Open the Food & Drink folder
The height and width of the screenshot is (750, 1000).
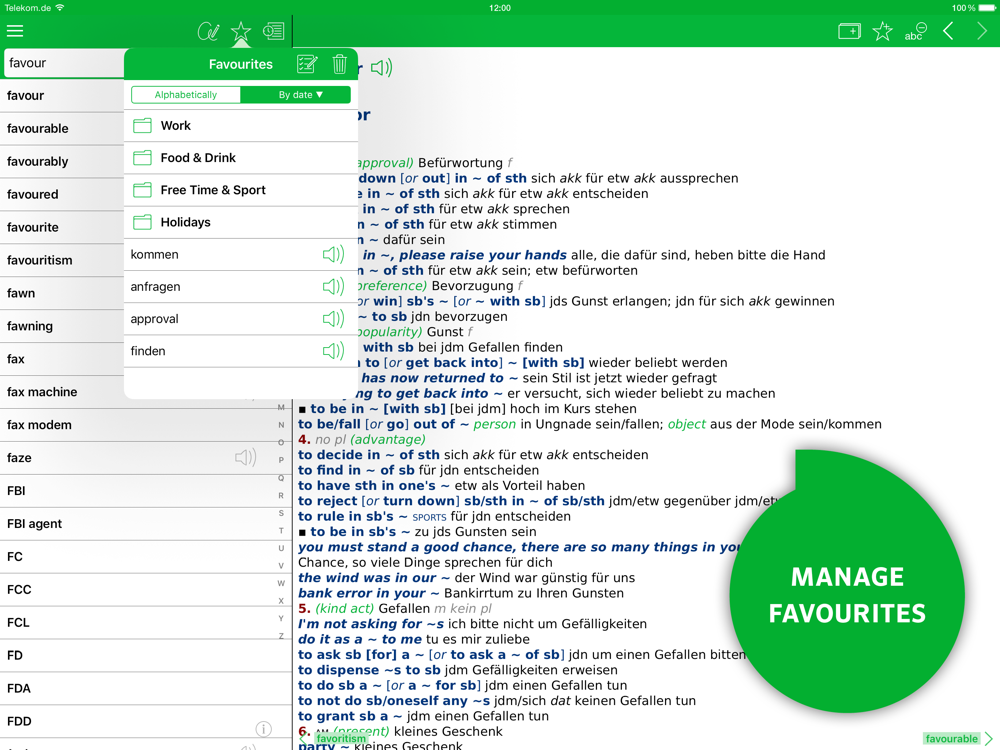[241, 158]
